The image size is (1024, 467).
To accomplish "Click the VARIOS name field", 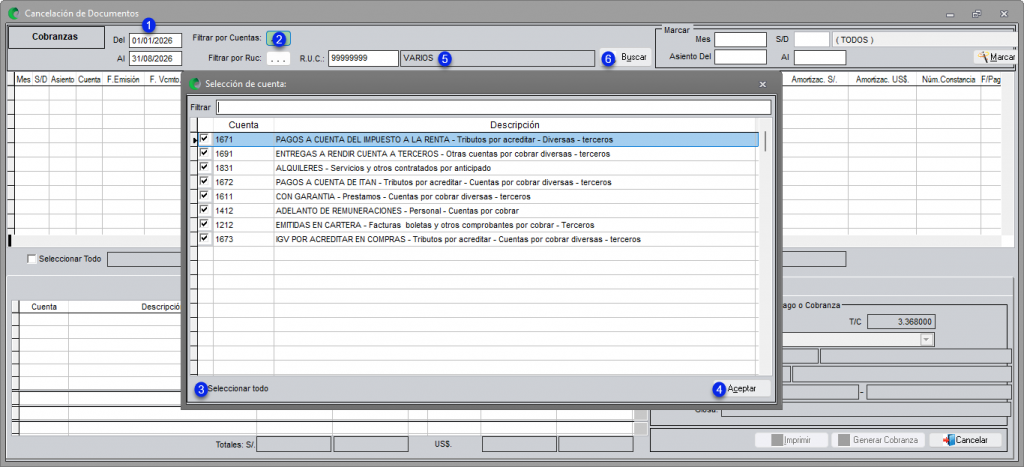I will click(x=498, y=58).
